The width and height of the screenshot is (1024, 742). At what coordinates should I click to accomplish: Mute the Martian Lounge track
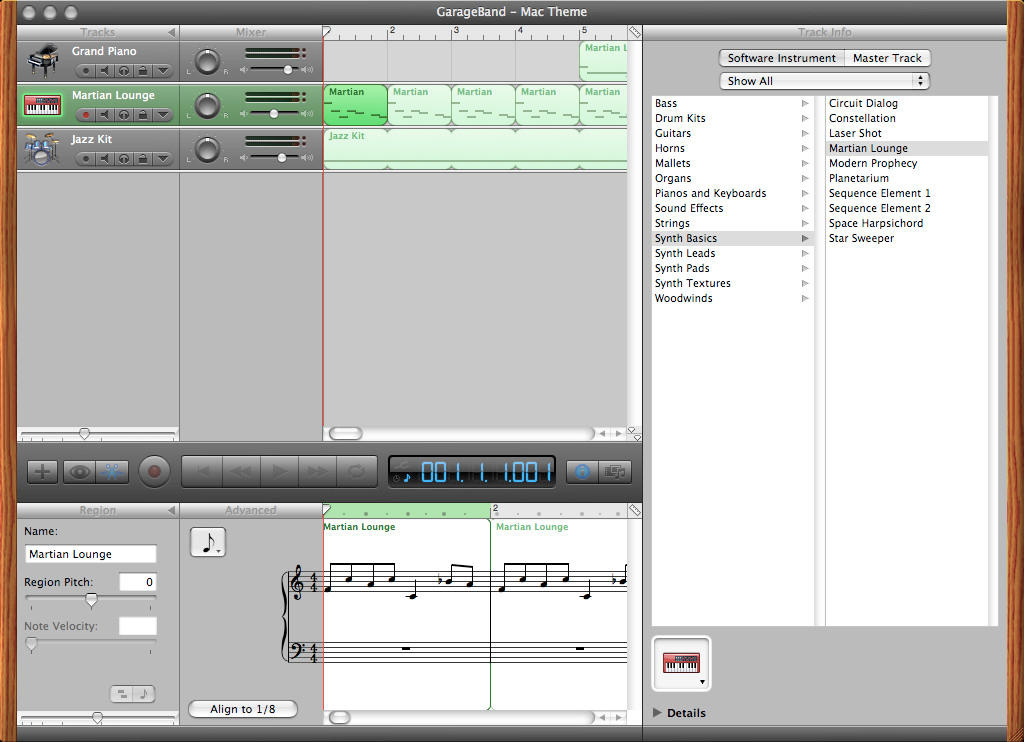(x=104, y=115)
